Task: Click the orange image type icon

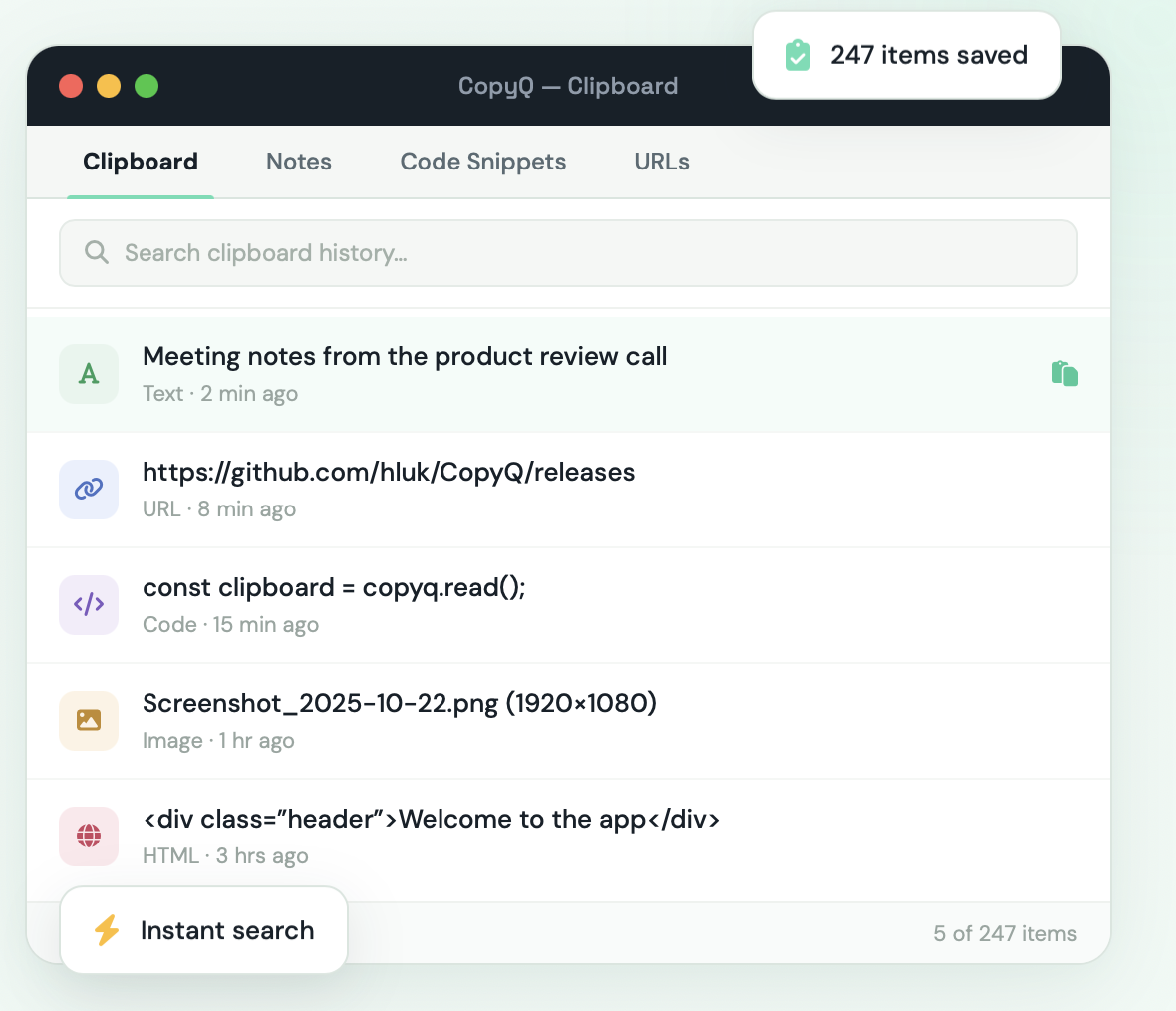Action: click(x=89, y=721)
